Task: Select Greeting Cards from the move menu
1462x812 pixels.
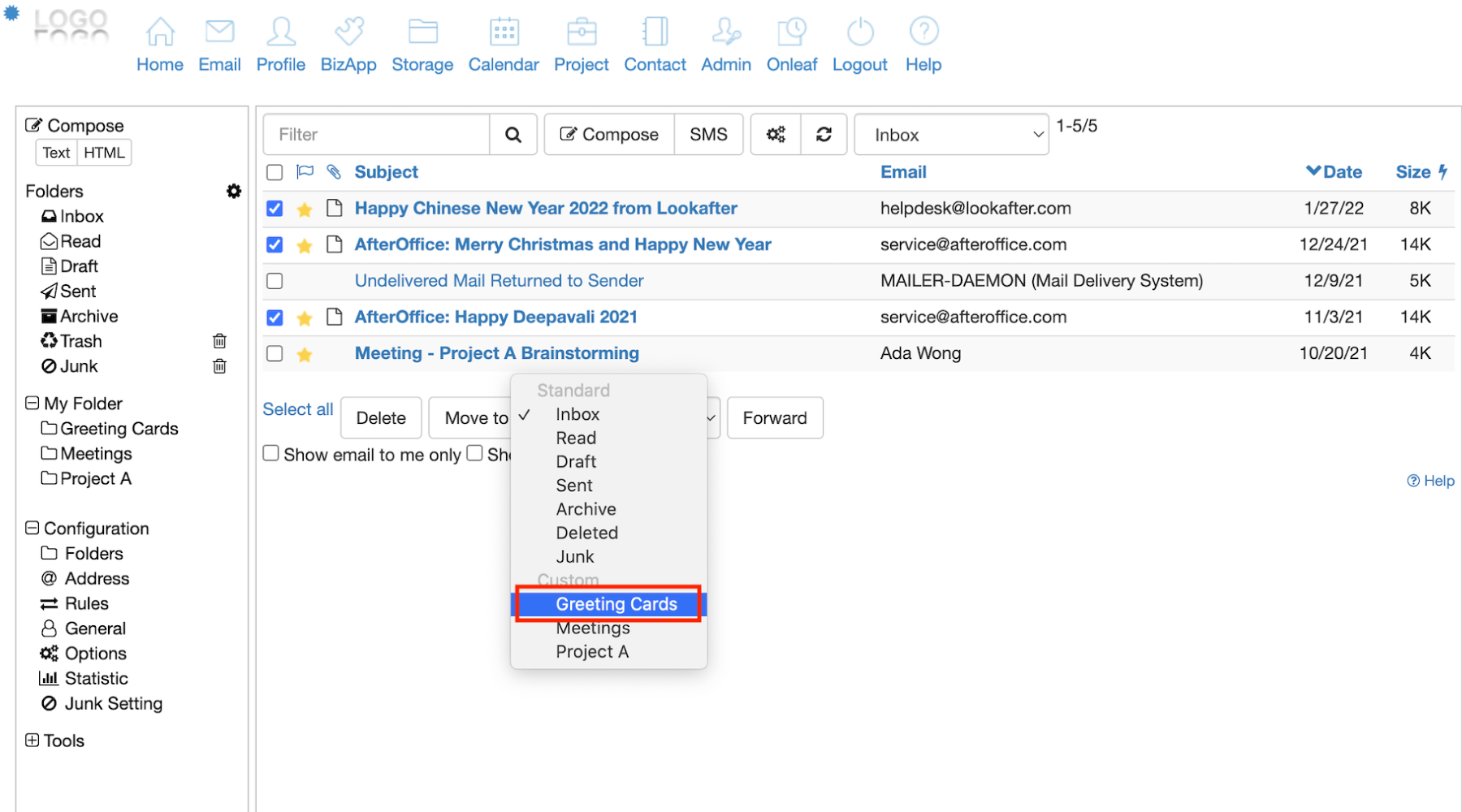Action: (x=616, y=604)
